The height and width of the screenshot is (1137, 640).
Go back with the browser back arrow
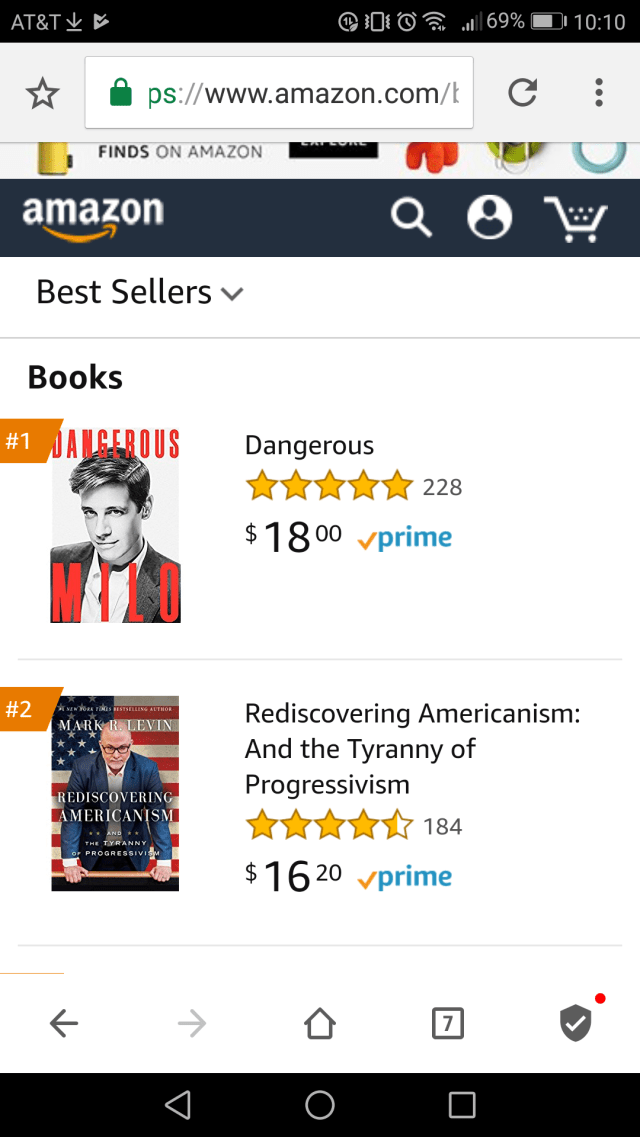click(64, 1022)
